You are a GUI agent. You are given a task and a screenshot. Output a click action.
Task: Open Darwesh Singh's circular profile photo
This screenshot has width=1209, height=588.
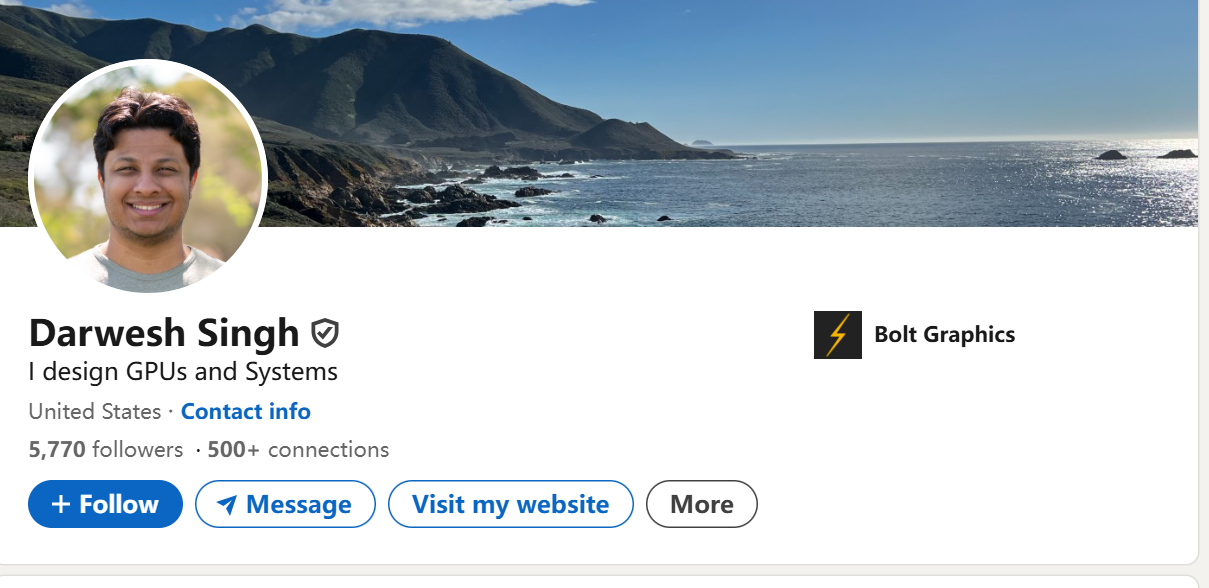tap(148, 177)
